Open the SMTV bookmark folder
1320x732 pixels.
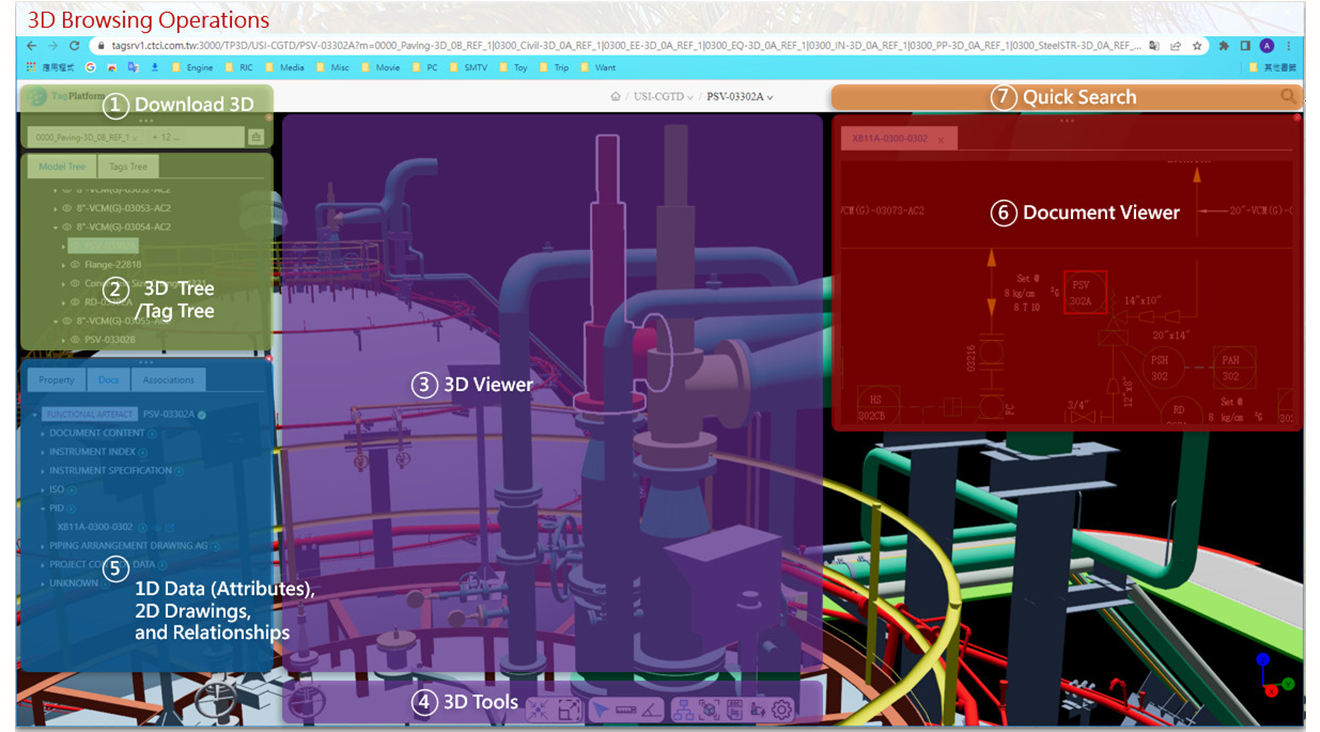pyautogui.click(x=470, y=68)
